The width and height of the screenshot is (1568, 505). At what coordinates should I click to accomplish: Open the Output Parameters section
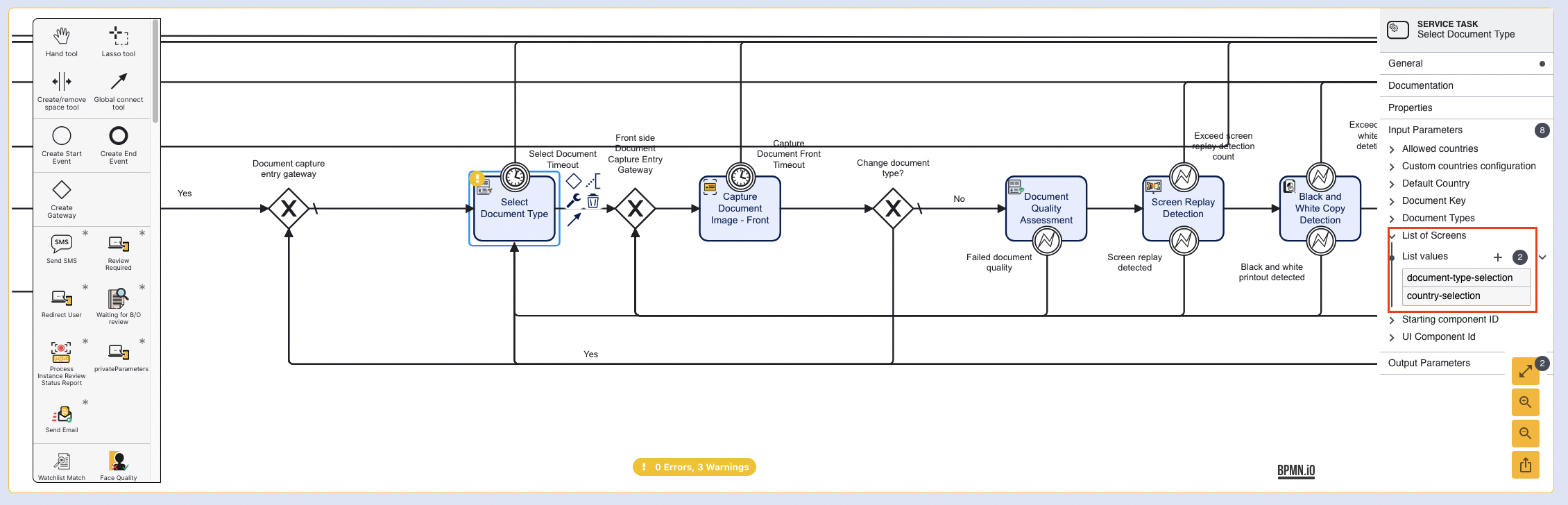[x=1429, y=363]
